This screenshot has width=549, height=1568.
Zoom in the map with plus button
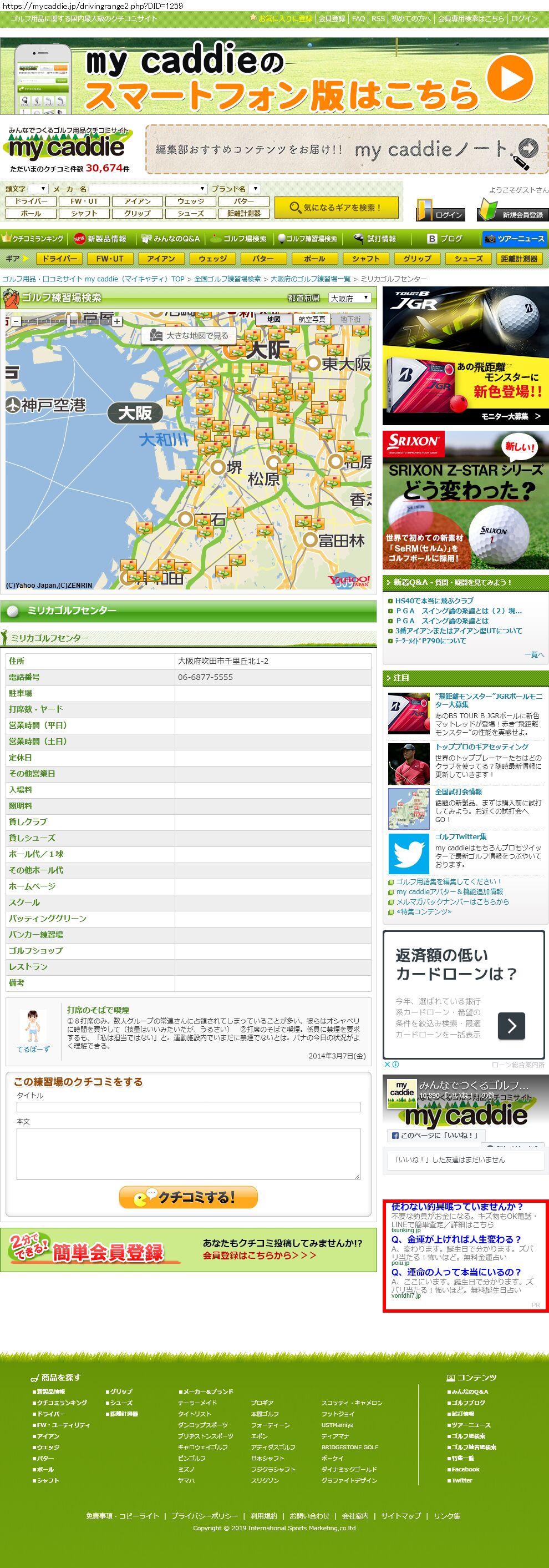(x=116, y=321)
